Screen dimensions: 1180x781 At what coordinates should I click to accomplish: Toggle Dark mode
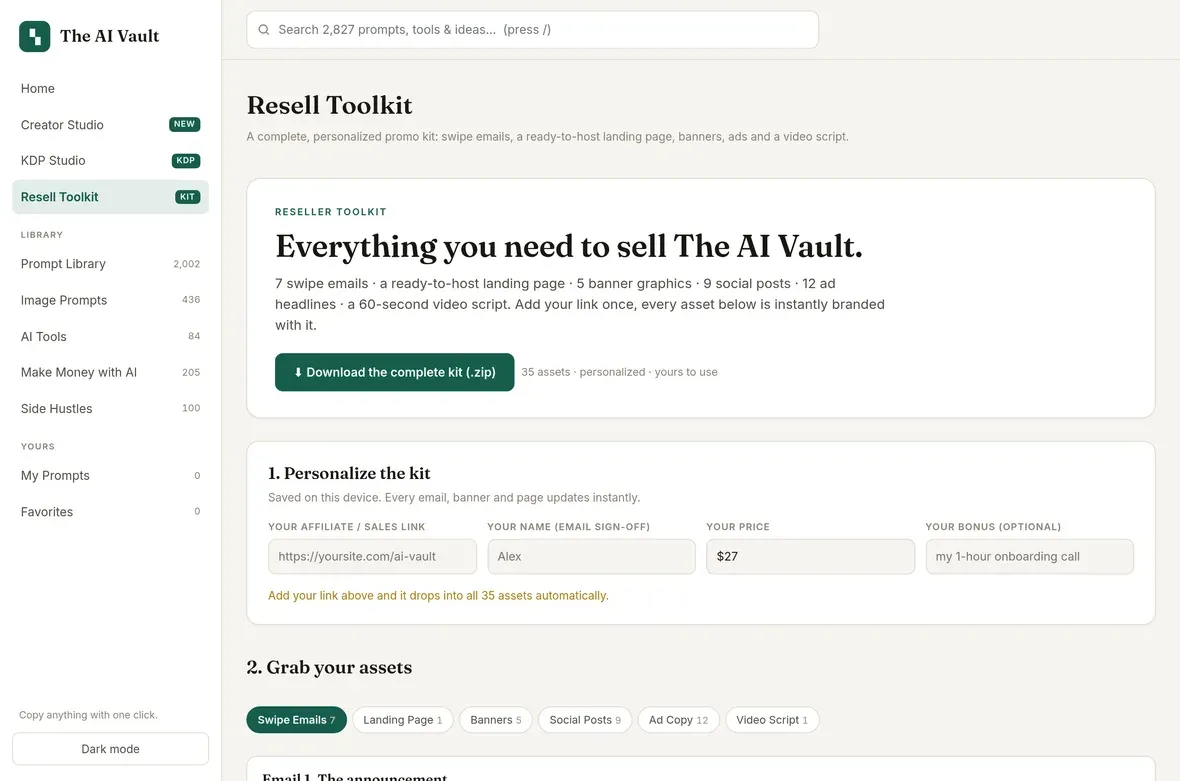[x=111, y=749]
